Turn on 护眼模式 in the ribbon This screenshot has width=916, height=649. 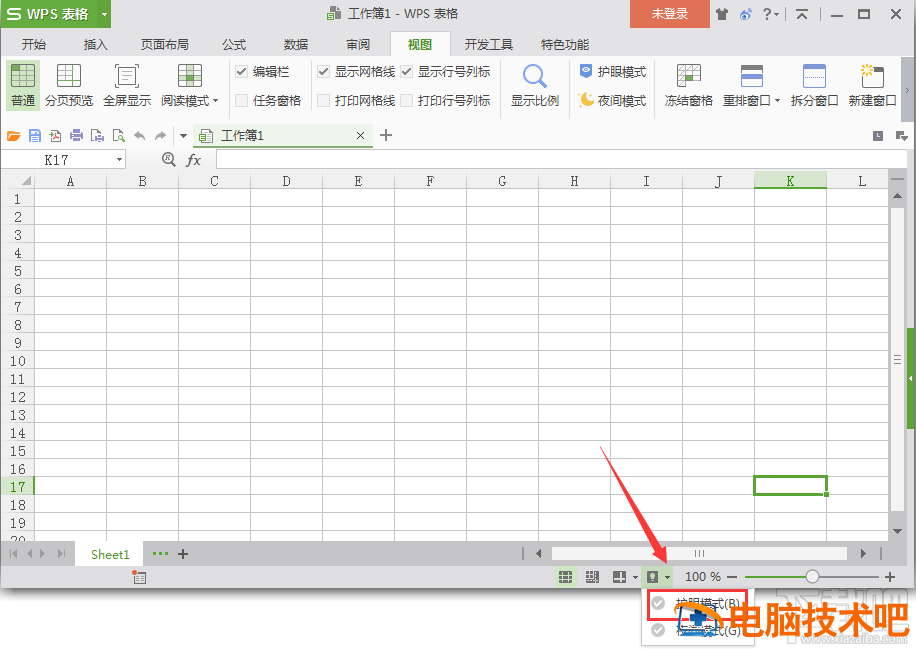(x=613, y=71)
